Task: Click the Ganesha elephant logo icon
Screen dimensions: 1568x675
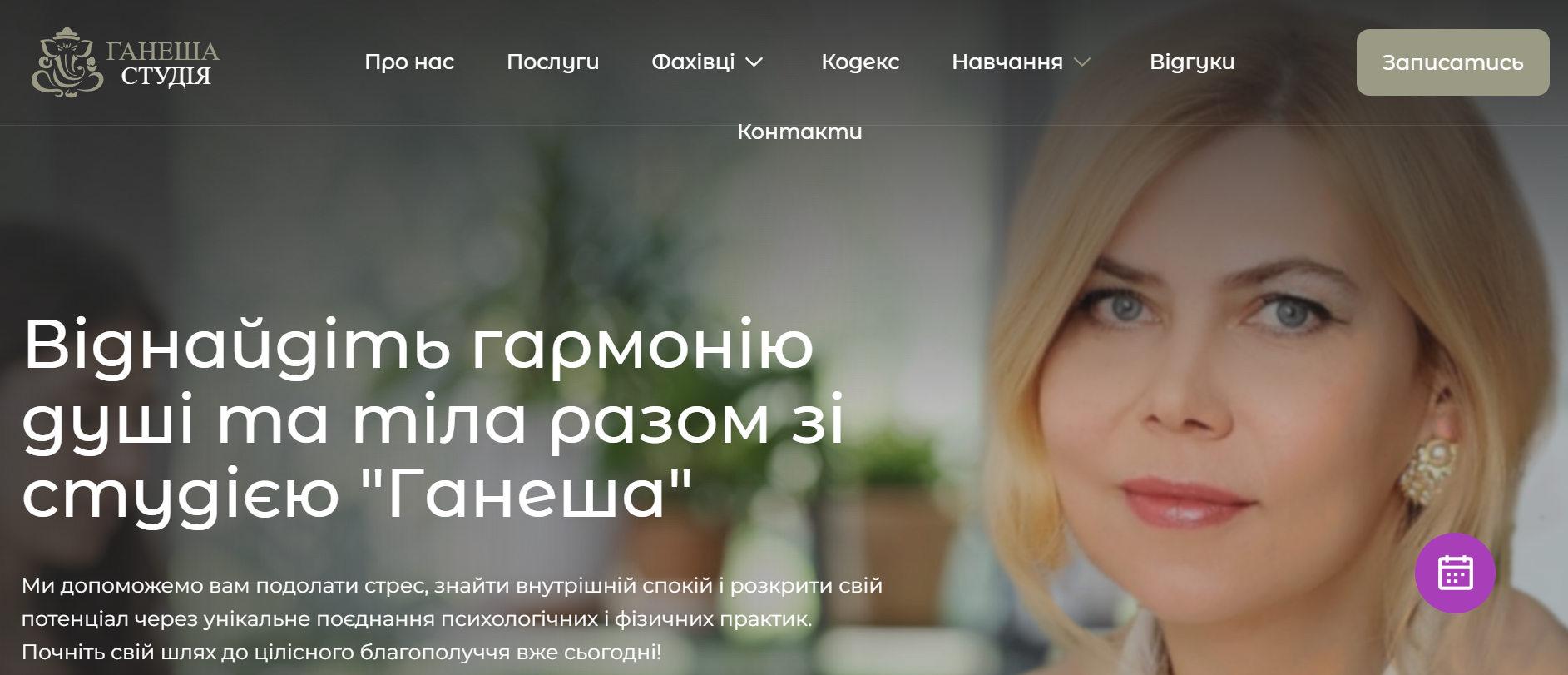Action: [x=67, y=62]
